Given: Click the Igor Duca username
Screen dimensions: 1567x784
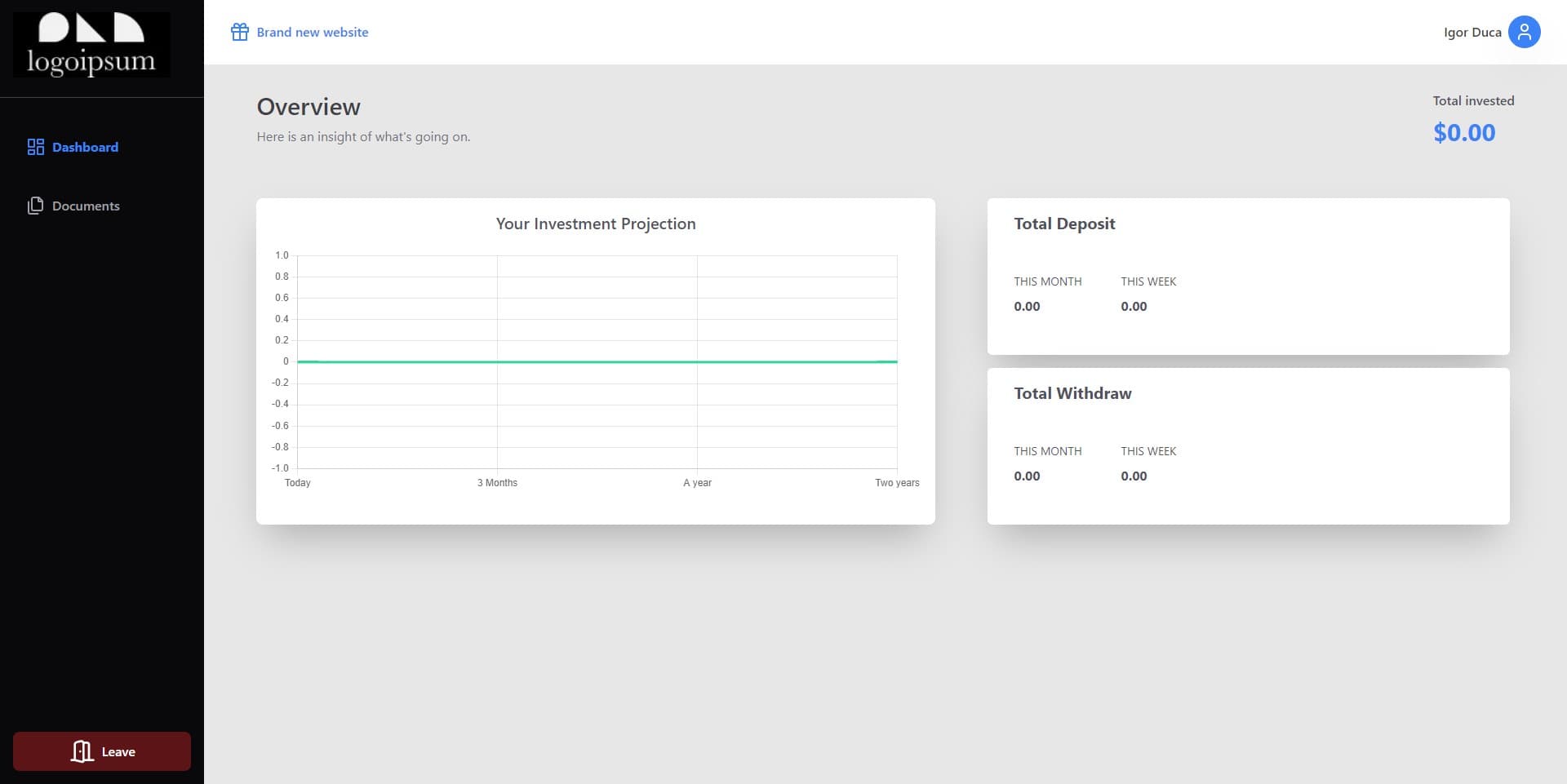Looking at the screenshot, I should click(1472, 33).
